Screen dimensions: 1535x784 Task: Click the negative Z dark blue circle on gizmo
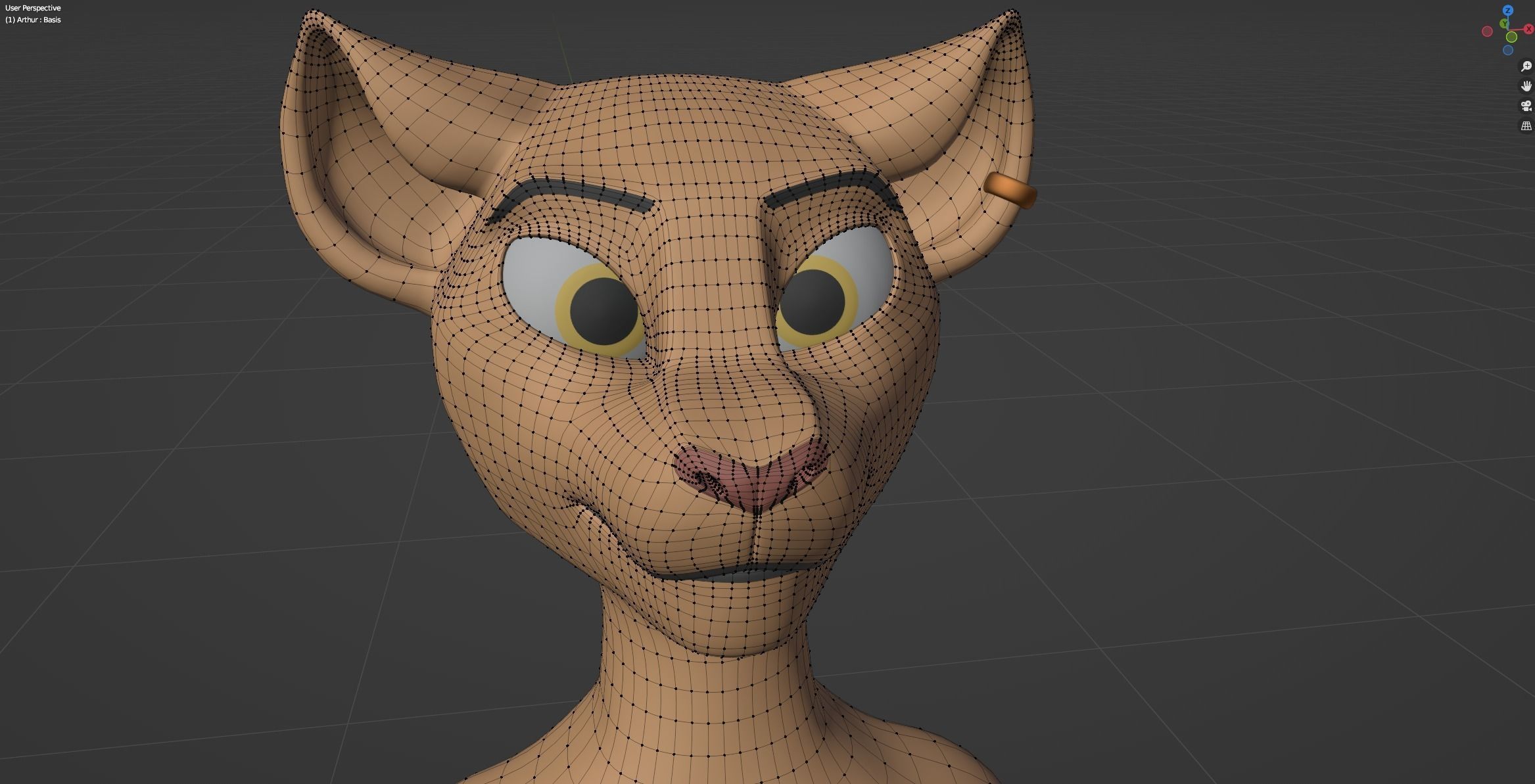tap(1508, 50)
